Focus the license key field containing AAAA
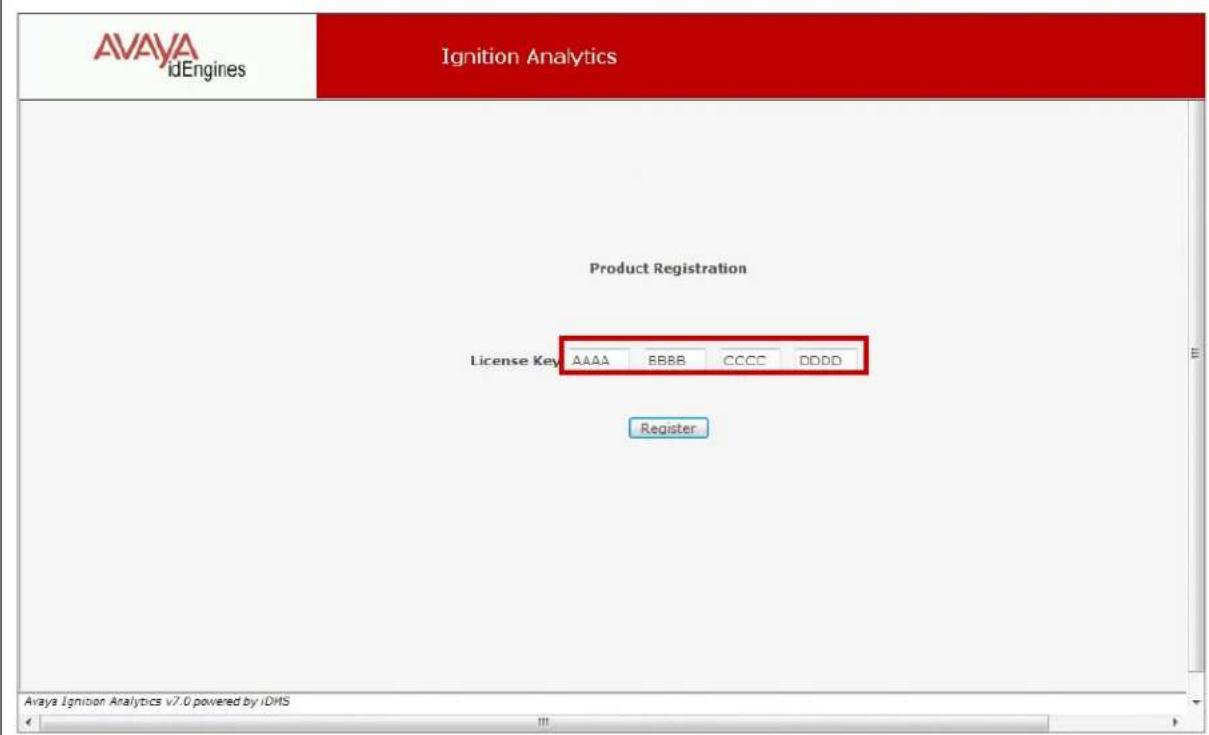Screen dimensions: 1209x735 [x=597, y=358]
